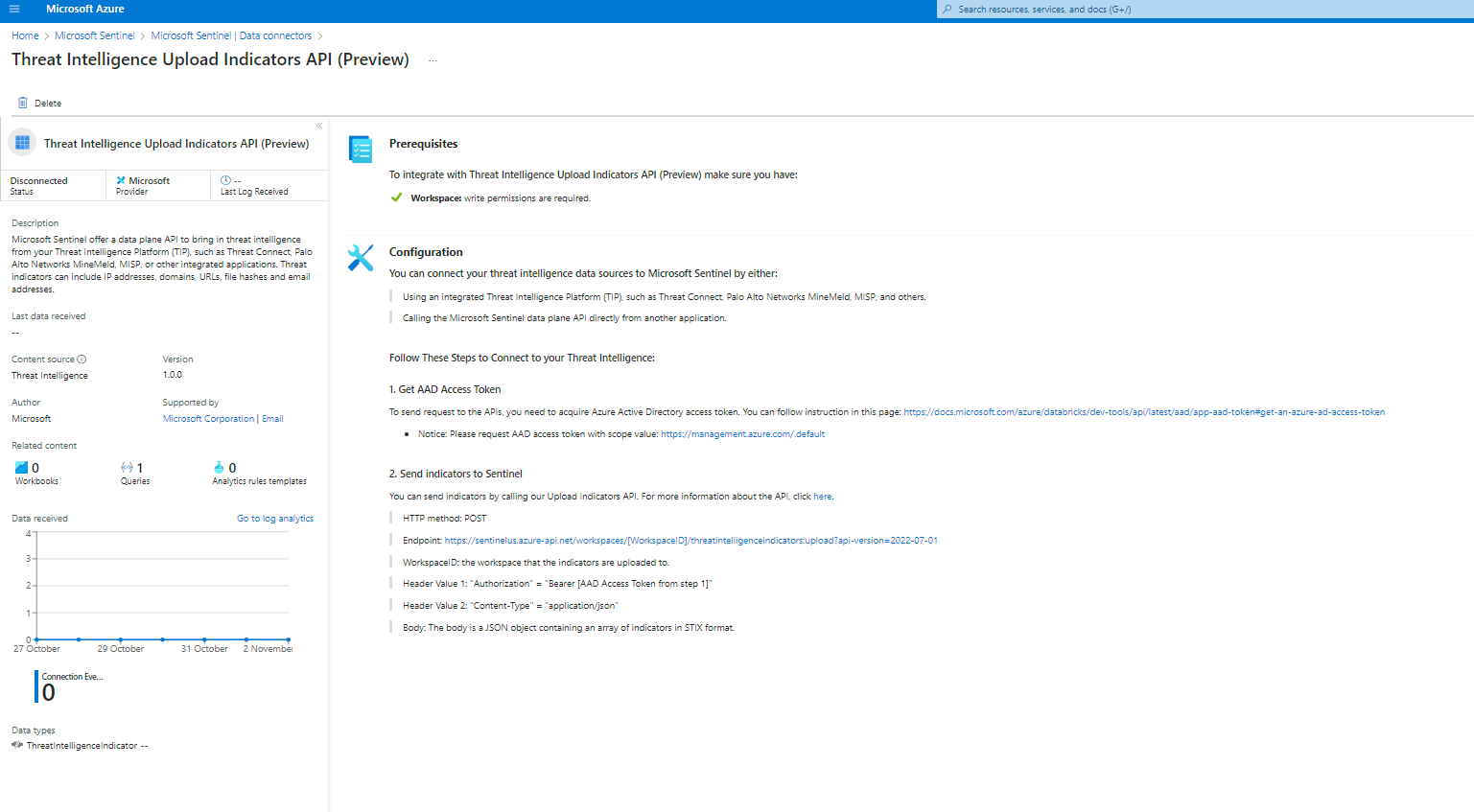This screenshot has height=812, width=1474.
Task: Click the Email support link
Action: pyautogui.click(x=272, y=419)
